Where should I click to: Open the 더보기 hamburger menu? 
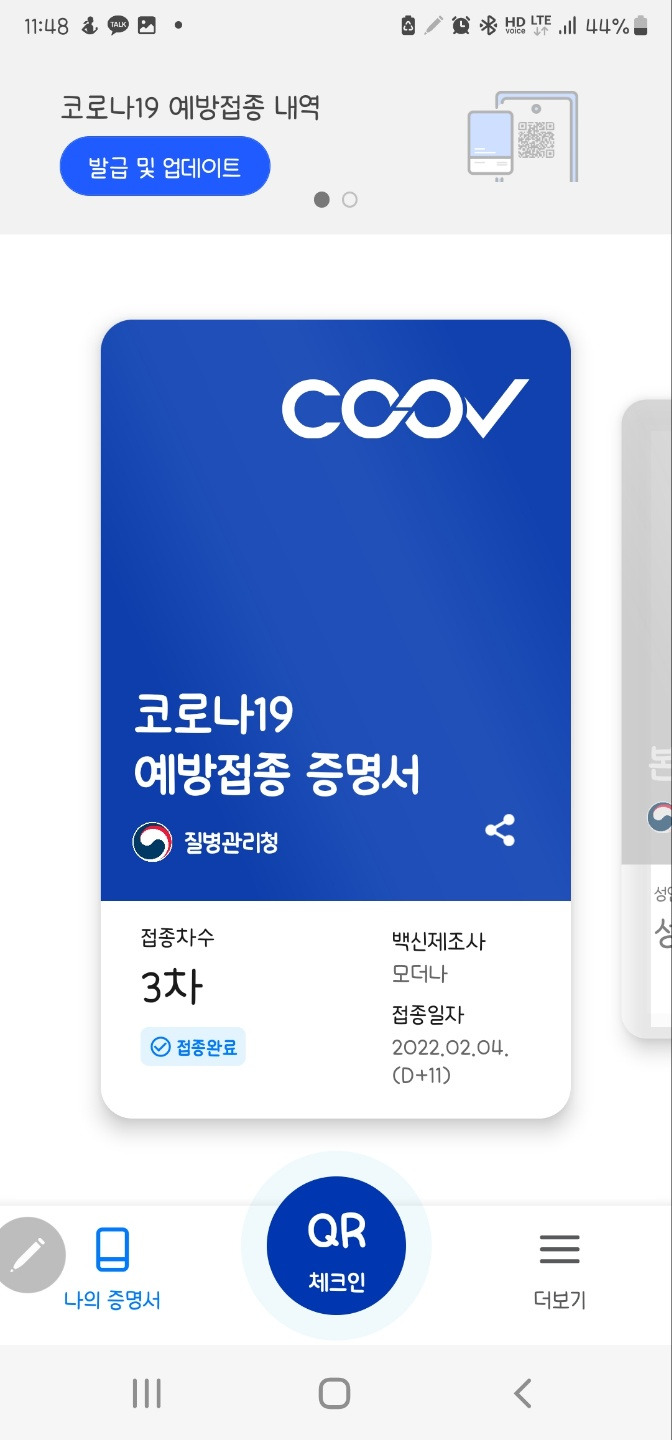click(x=560, y=1269)
